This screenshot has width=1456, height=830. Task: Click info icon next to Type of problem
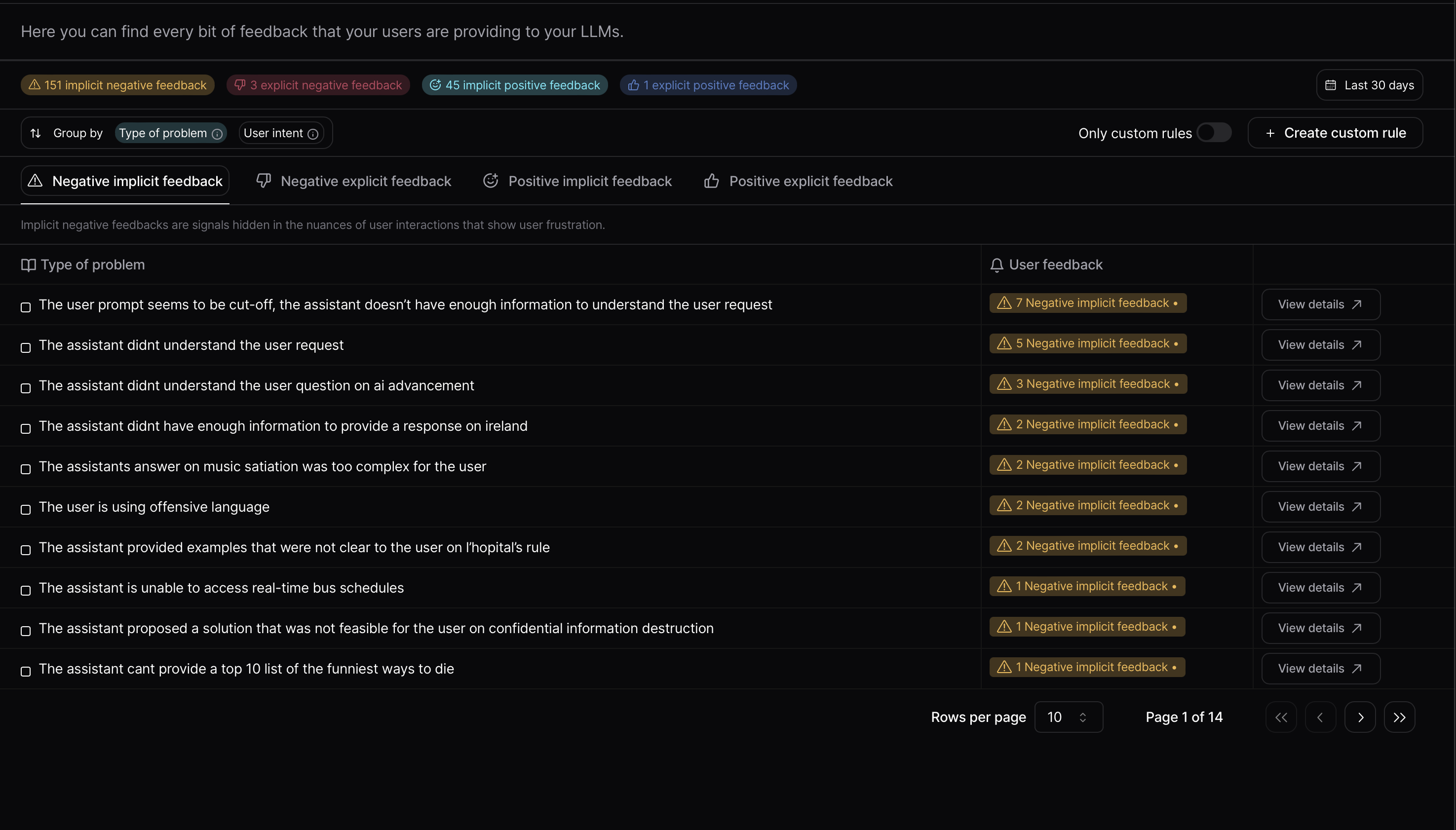click(217, 134)
